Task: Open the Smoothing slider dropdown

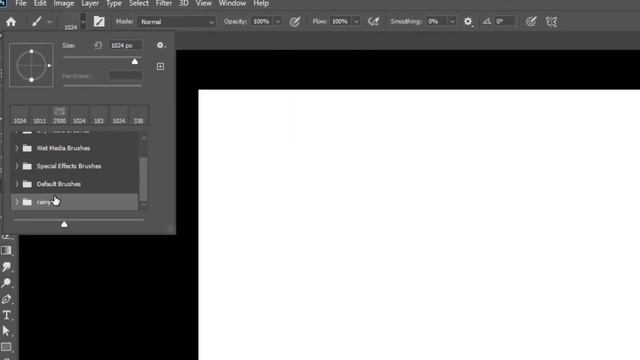Action: (452, 21)
